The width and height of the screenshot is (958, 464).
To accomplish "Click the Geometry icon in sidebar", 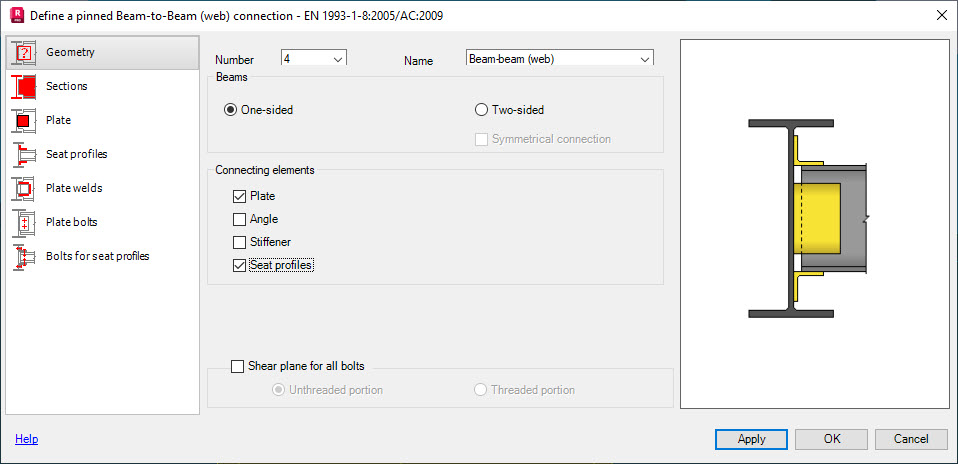I will (x=24, y=53).
